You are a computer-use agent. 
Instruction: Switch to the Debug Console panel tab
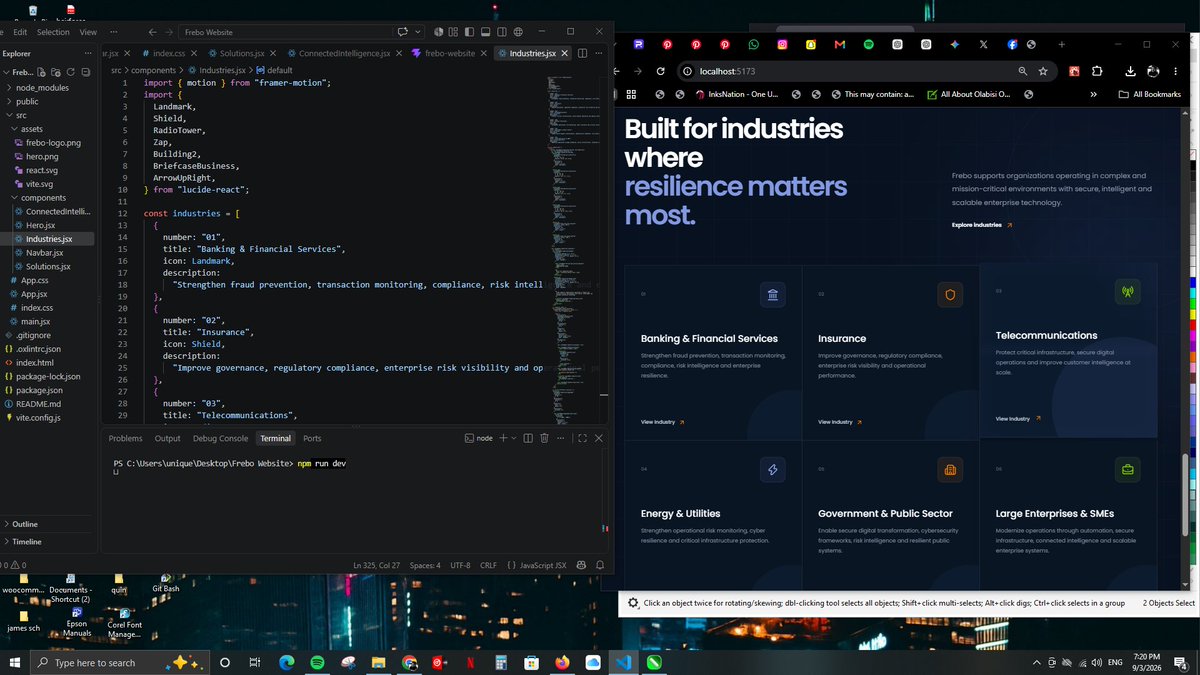221,438
